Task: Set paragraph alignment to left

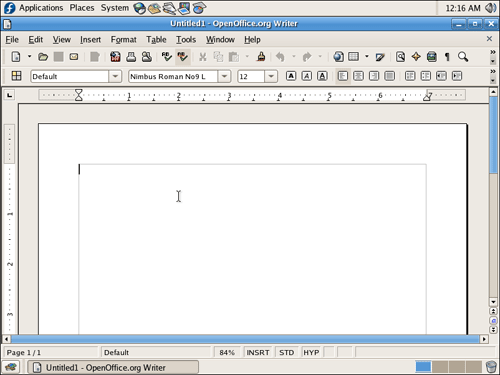Action: pyautogui.click(x=343, y=76)
